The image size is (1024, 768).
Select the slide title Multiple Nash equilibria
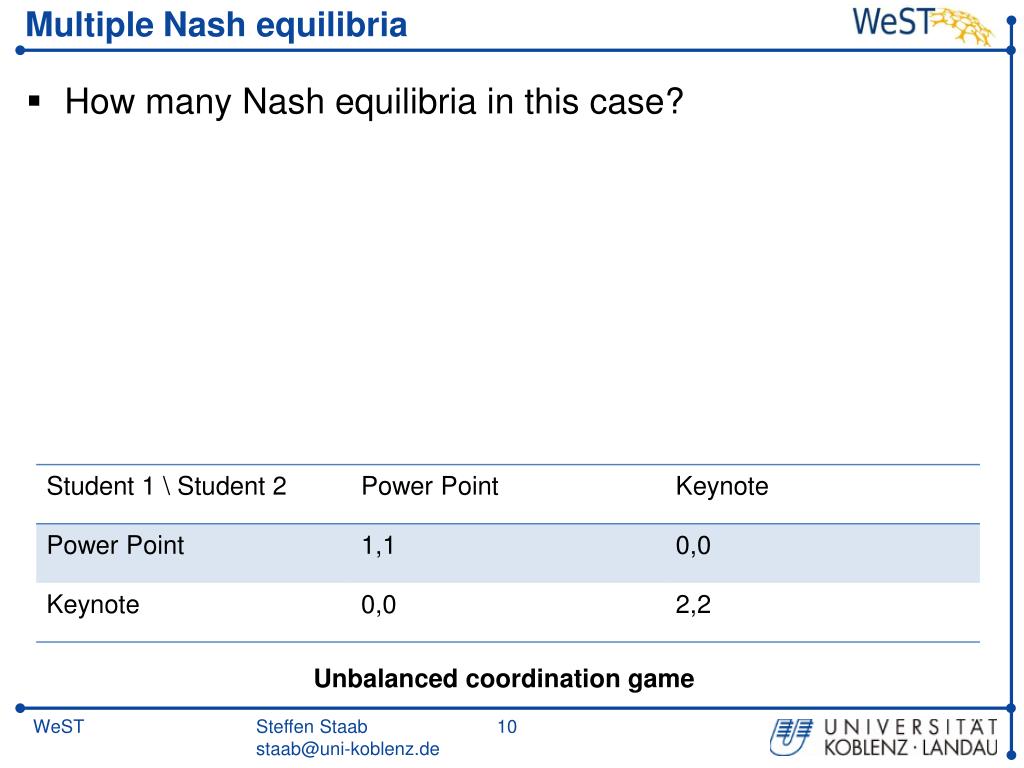pyautogui.click(x=216, y=25)
